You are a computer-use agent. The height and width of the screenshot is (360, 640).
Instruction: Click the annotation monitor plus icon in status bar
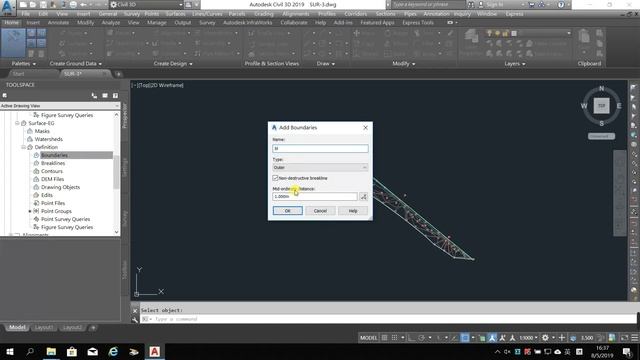click(x=562, y=338)
